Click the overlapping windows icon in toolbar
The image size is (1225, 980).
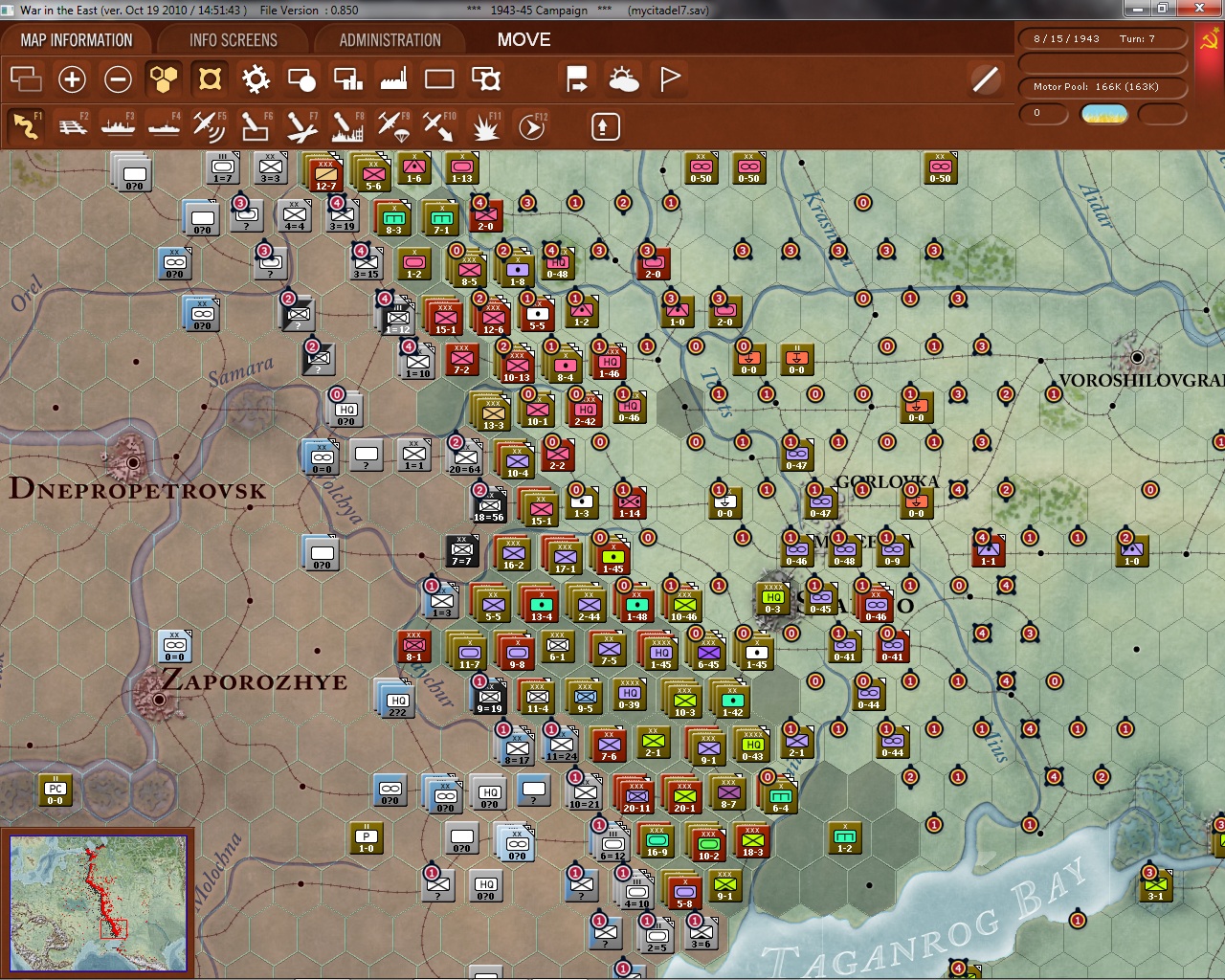point(26,79)
